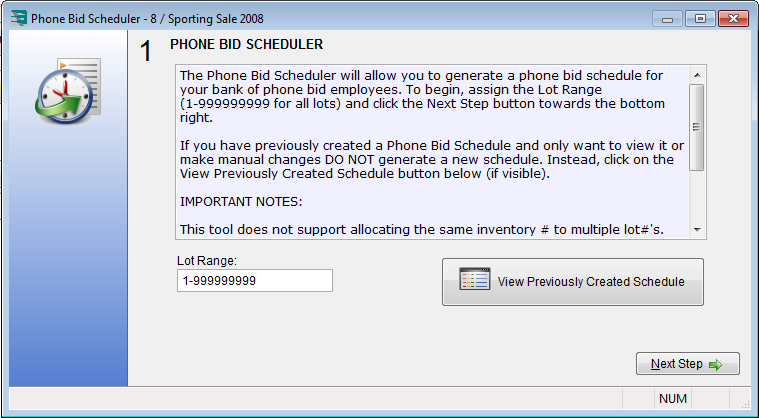Open View Previously Created Schedule
The image size is (759, 418).
573,281
